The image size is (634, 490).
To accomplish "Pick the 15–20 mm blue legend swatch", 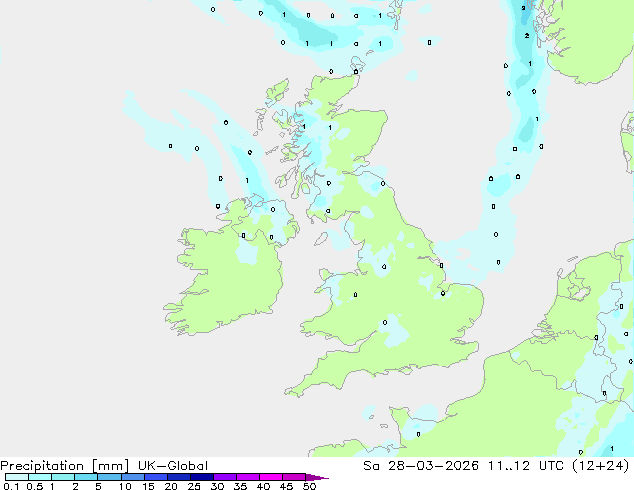I will pos(155,477).
